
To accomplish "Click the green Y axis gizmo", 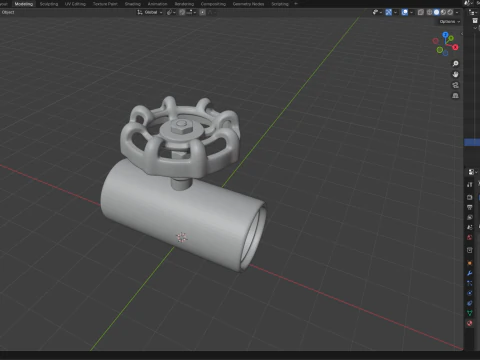I will tap(451, 39).
